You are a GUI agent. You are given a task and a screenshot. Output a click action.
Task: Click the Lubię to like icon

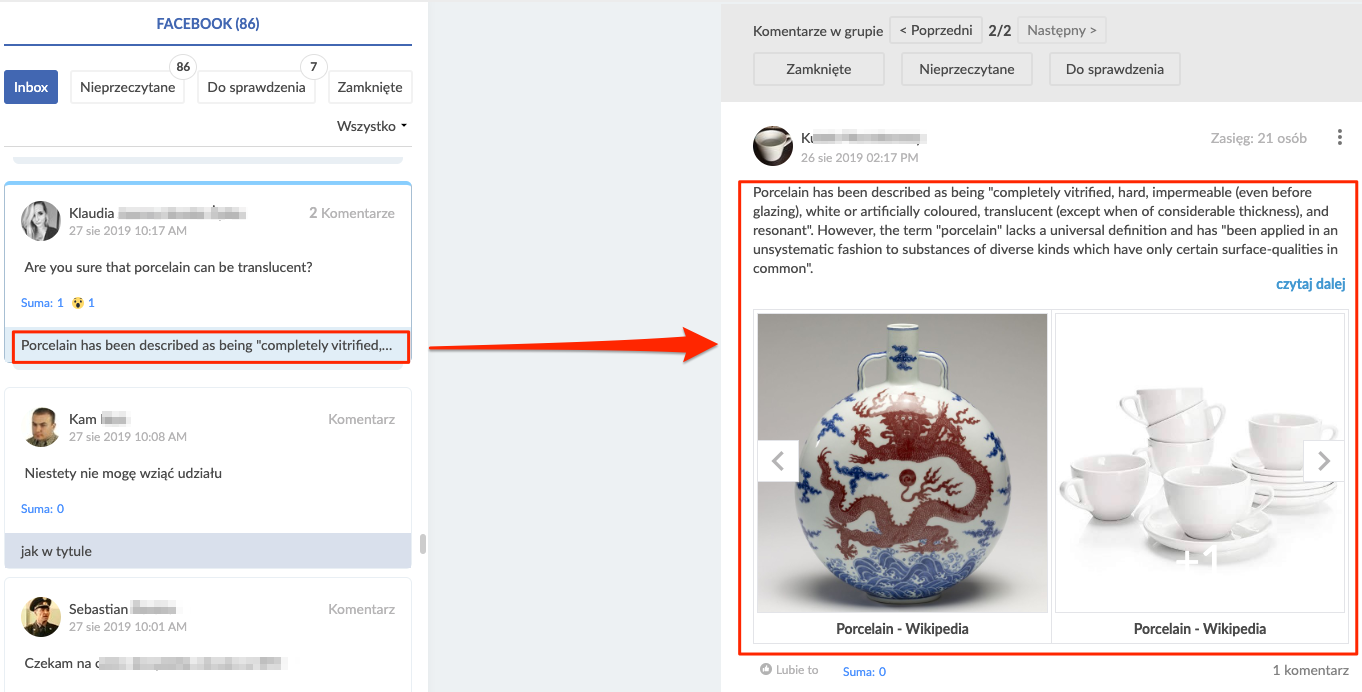point(766,670)
